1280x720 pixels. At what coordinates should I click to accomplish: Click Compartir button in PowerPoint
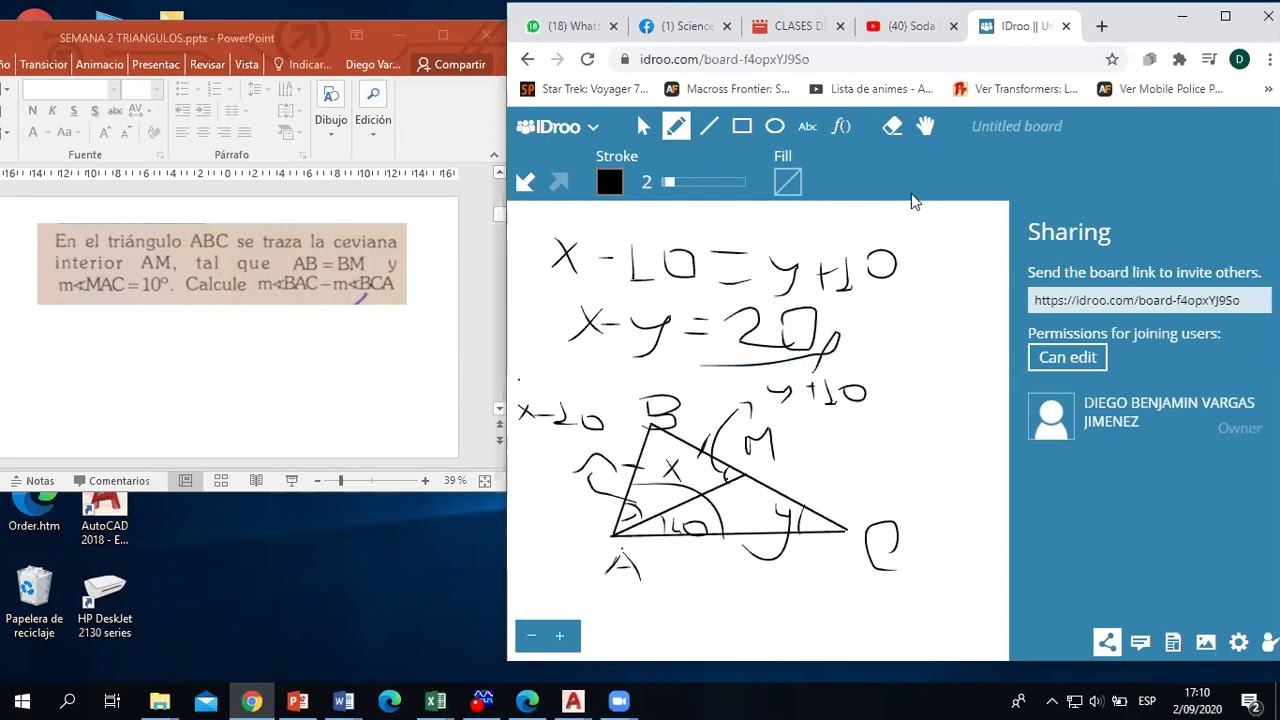tap(451, 64)
